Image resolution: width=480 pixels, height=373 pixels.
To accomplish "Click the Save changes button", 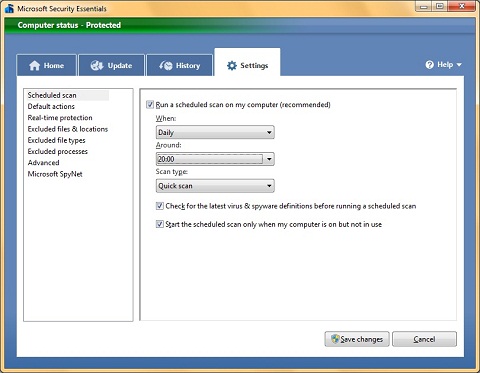I will pyautogui.click(x=357, y=339).
